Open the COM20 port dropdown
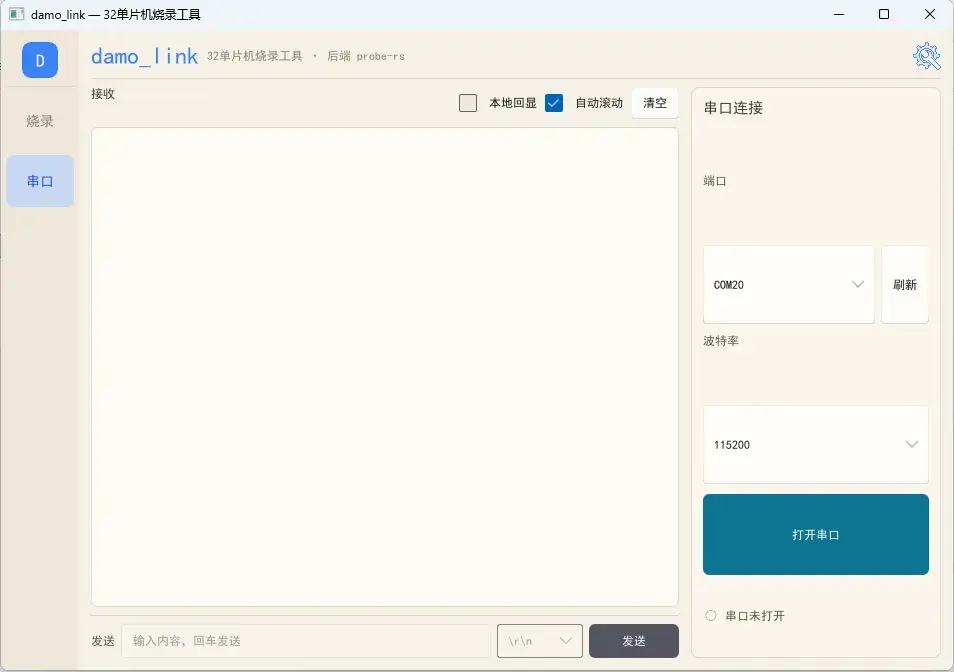Image resolution: width=954 pixels, height=672 pixels. (789, 285)
